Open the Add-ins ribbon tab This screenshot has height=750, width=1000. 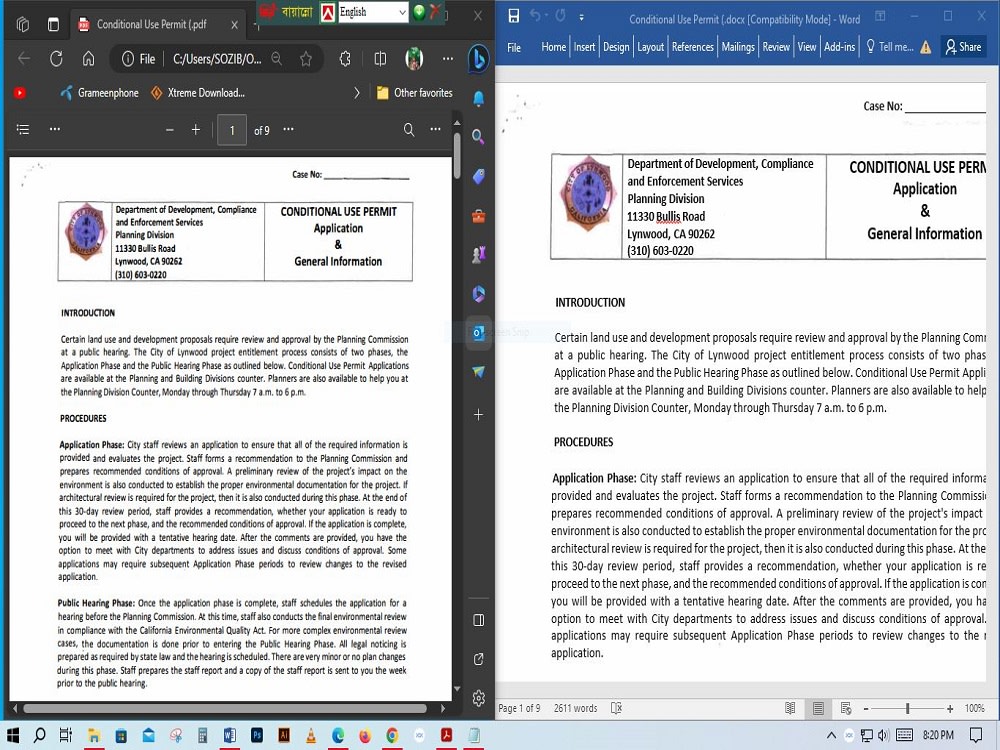pos(839,47)
